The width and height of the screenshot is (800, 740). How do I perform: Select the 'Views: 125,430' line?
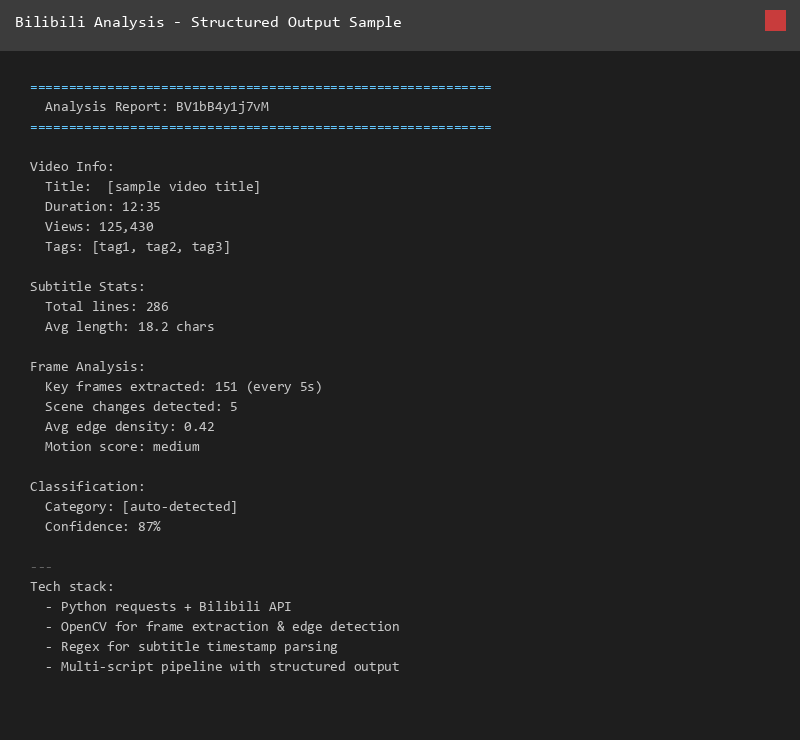coord(99,227)
